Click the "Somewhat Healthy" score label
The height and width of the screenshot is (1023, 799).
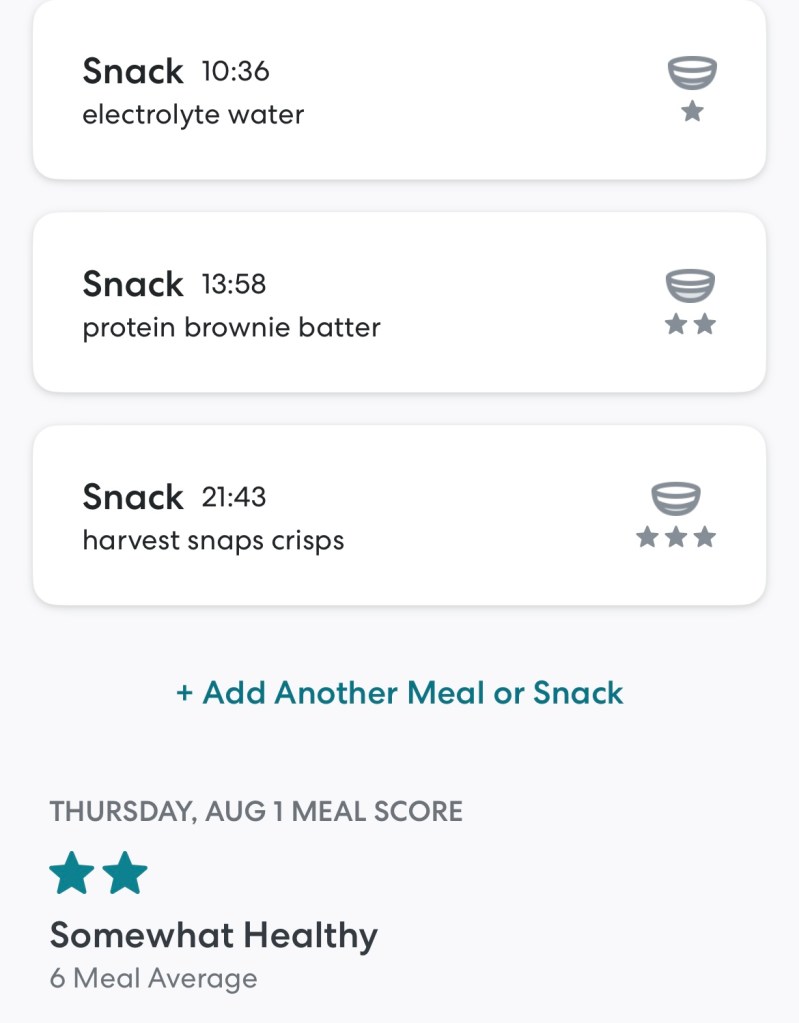[214, 936]
